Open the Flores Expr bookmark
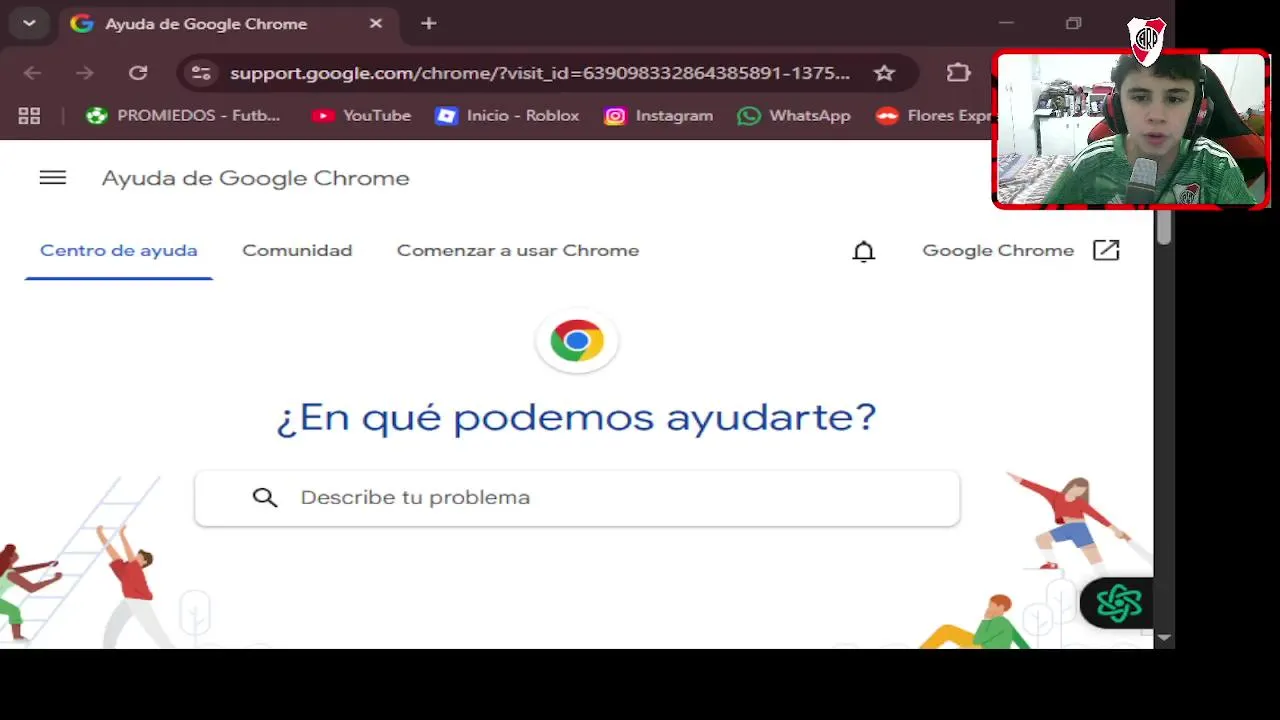1280x720 pixels. 933,116
